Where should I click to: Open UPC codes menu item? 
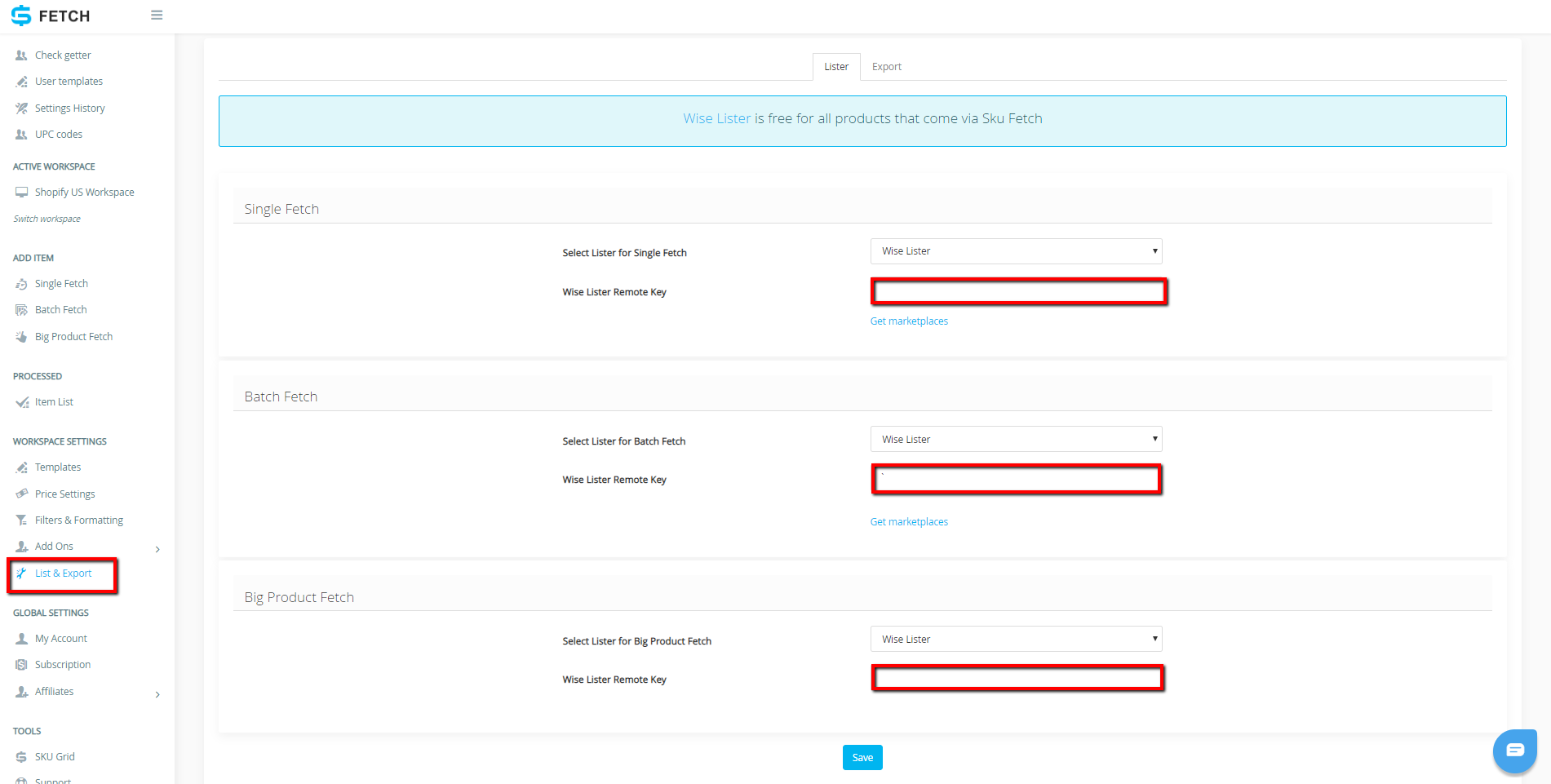click(59, 135)
